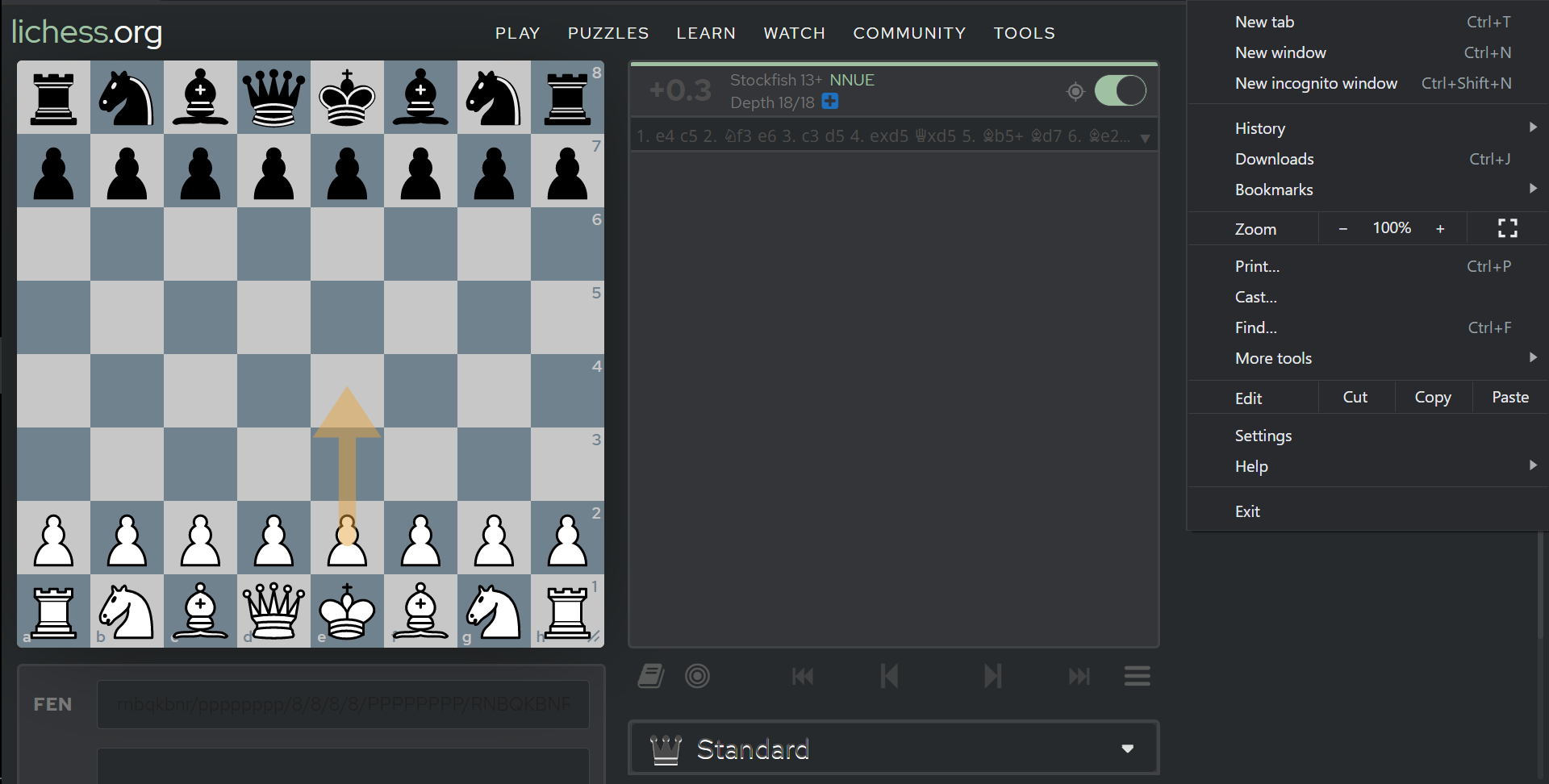This screenshot has height=784, width=1549.
Task: Click the FEN input field
Action: (343, 704)
